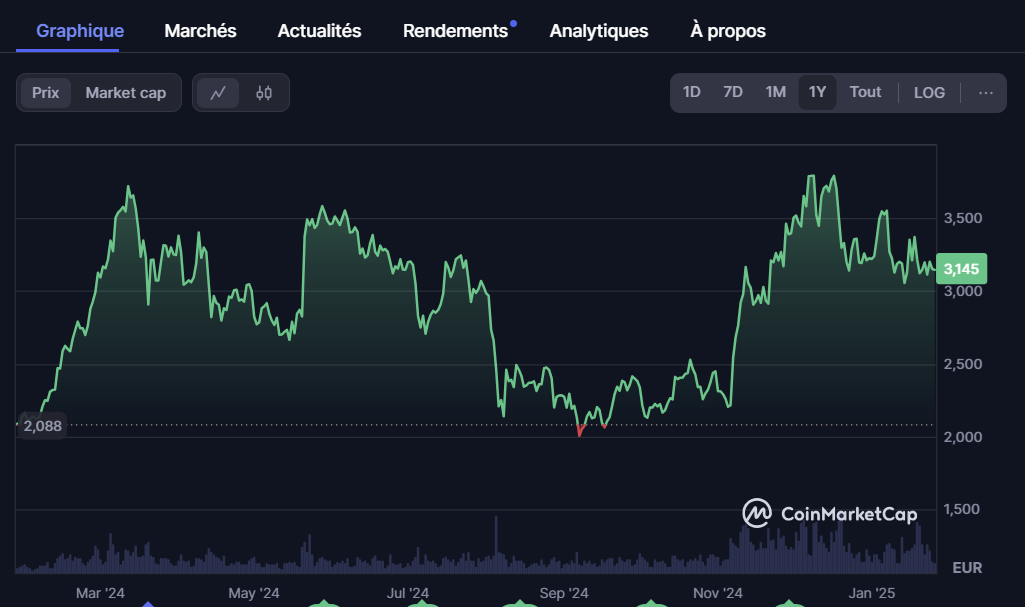
Task: Open the Actualités tab
Action: [x=319, y=31]
